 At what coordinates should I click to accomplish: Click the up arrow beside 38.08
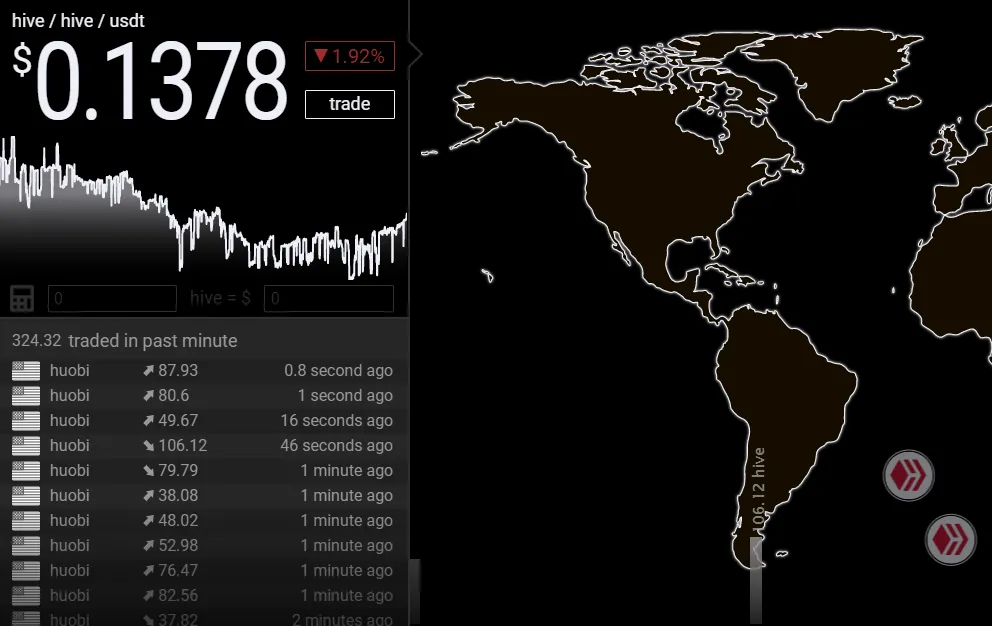[x=149, y=496]
